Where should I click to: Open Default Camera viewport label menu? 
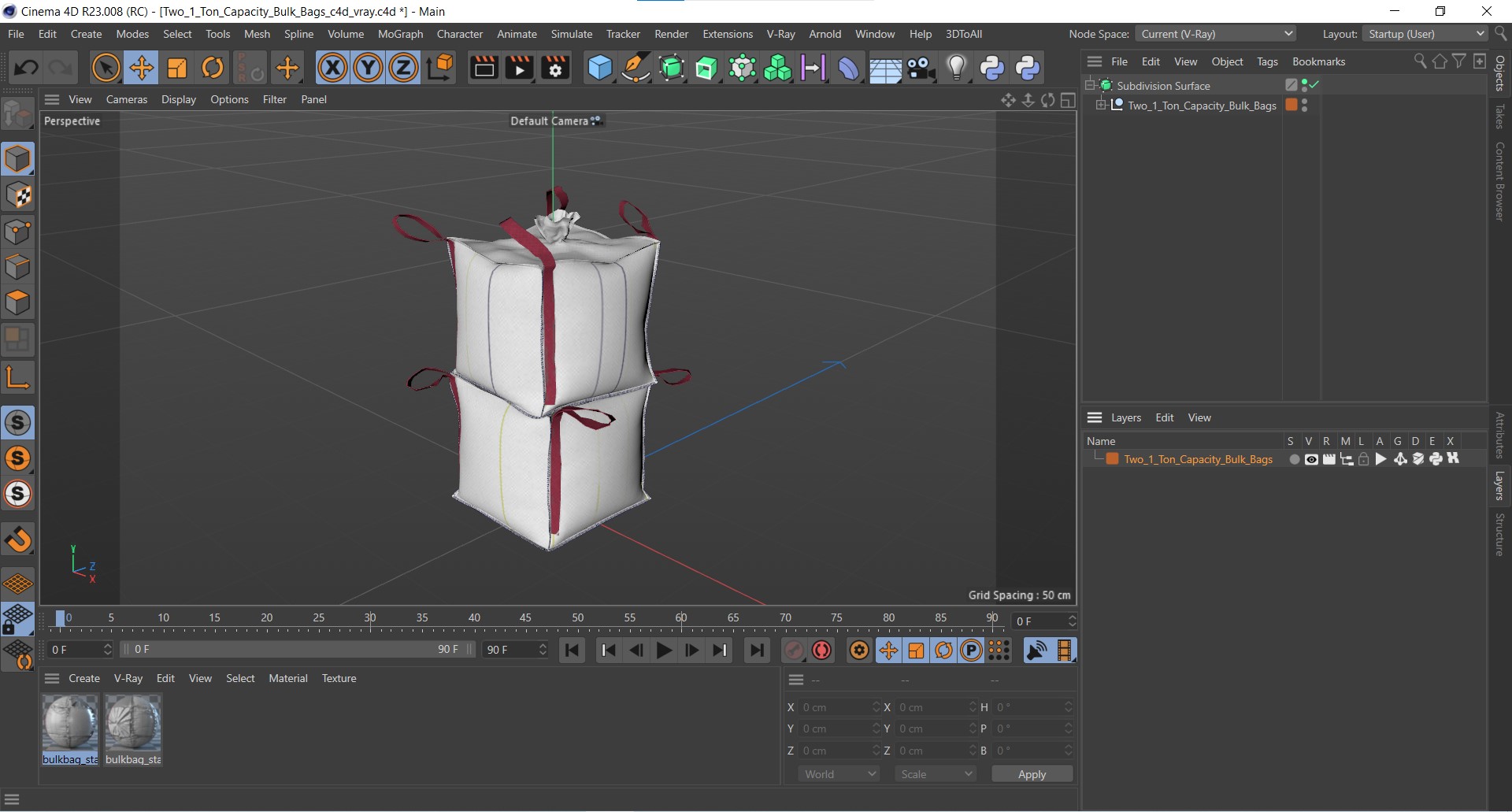click(554, 121)
